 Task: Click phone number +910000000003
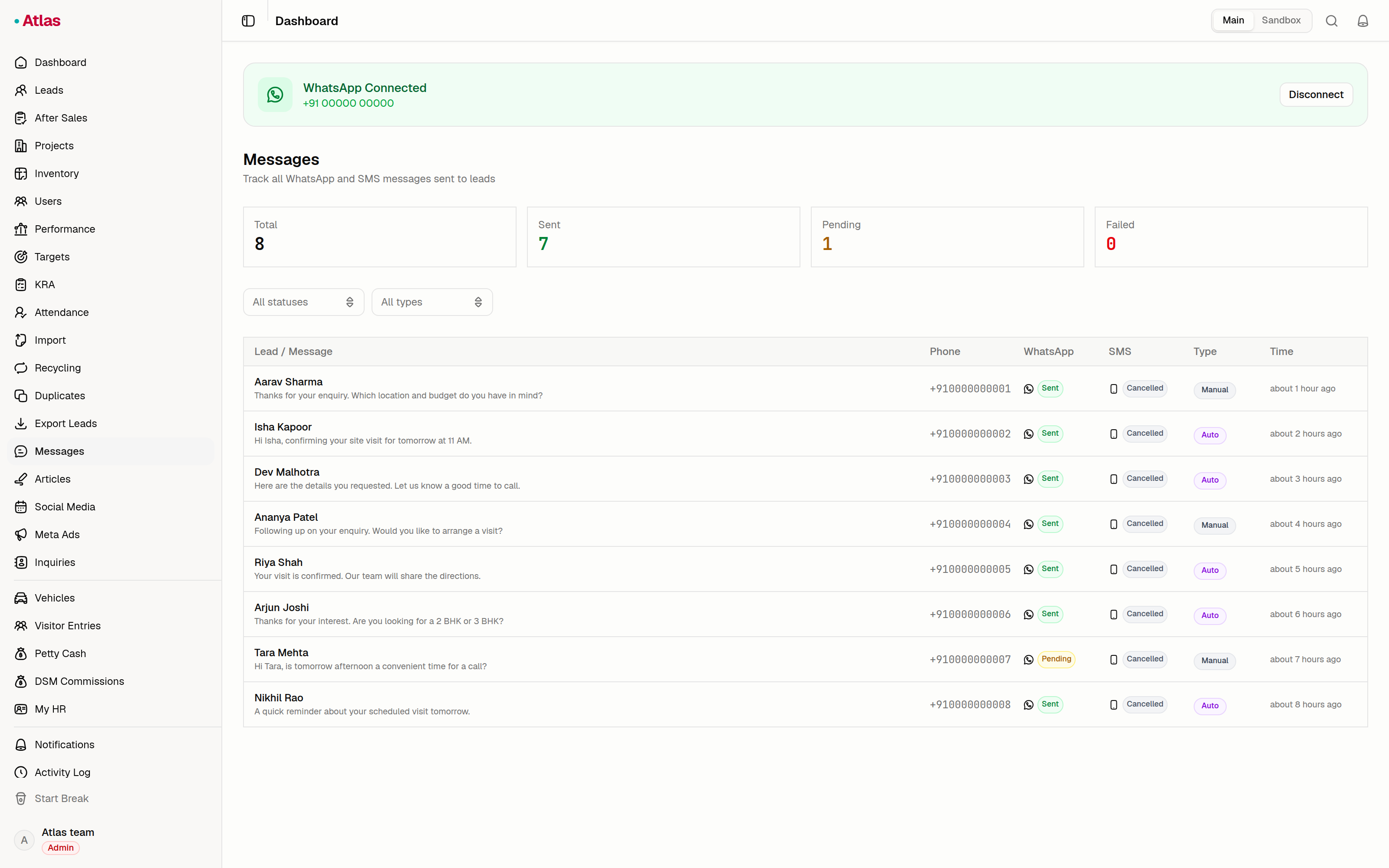pos(970,479)
